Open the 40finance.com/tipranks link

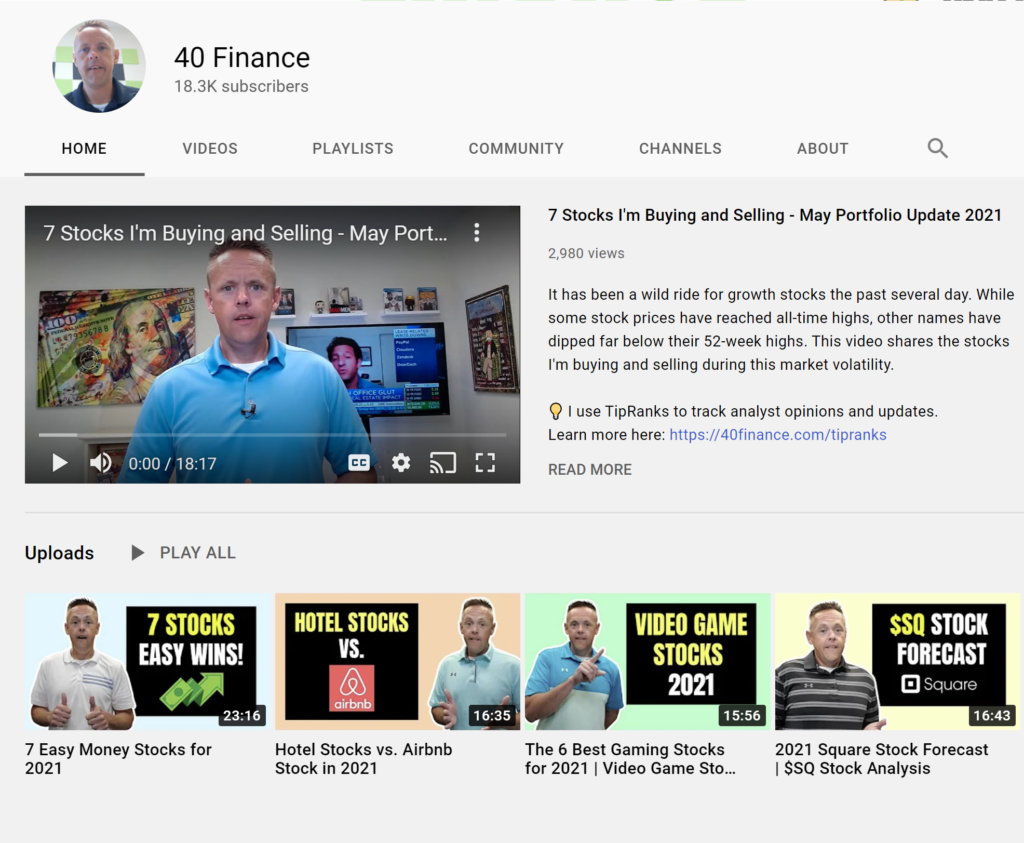click(777, 434)
